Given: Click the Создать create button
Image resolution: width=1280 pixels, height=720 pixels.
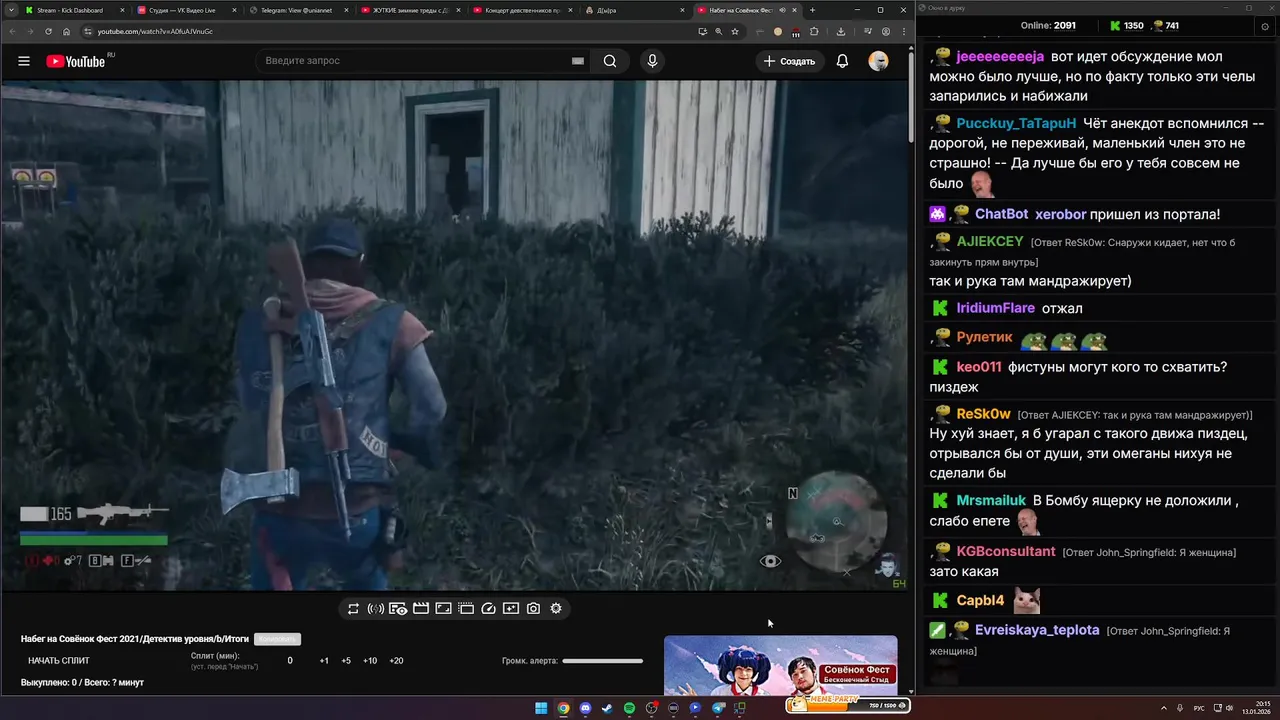Looking at the screenshot, I should pos(789,61).
